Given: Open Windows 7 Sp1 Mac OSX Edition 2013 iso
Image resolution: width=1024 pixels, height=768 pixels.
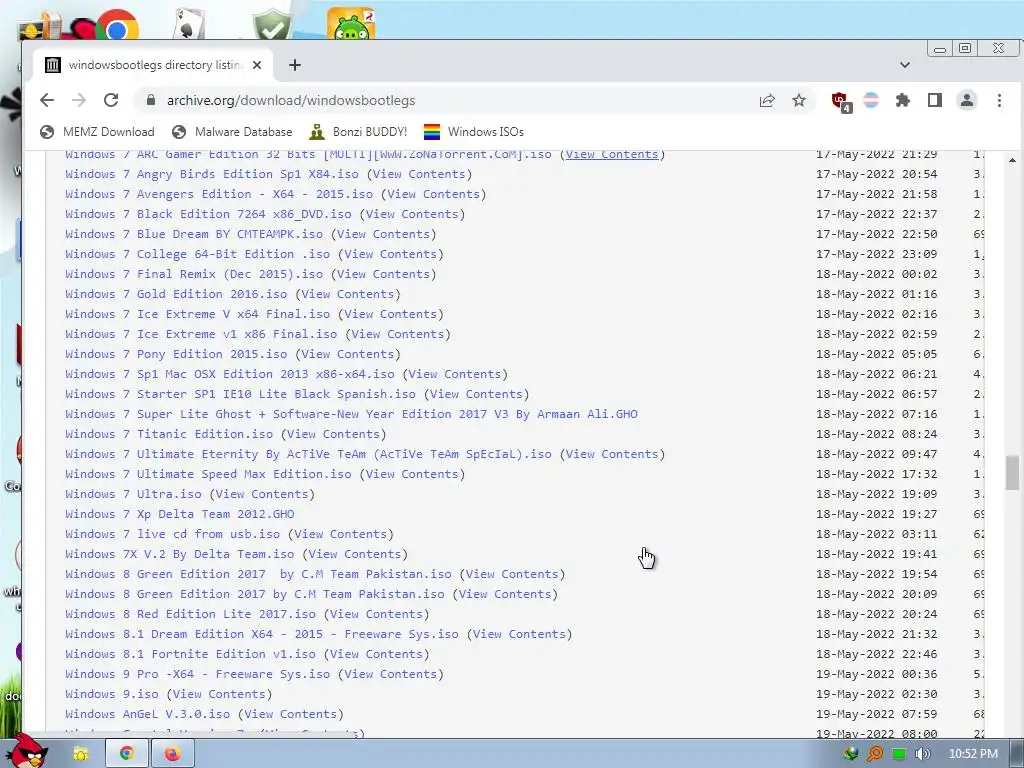Looking at the screenshot, I should (x=230, y=374).
